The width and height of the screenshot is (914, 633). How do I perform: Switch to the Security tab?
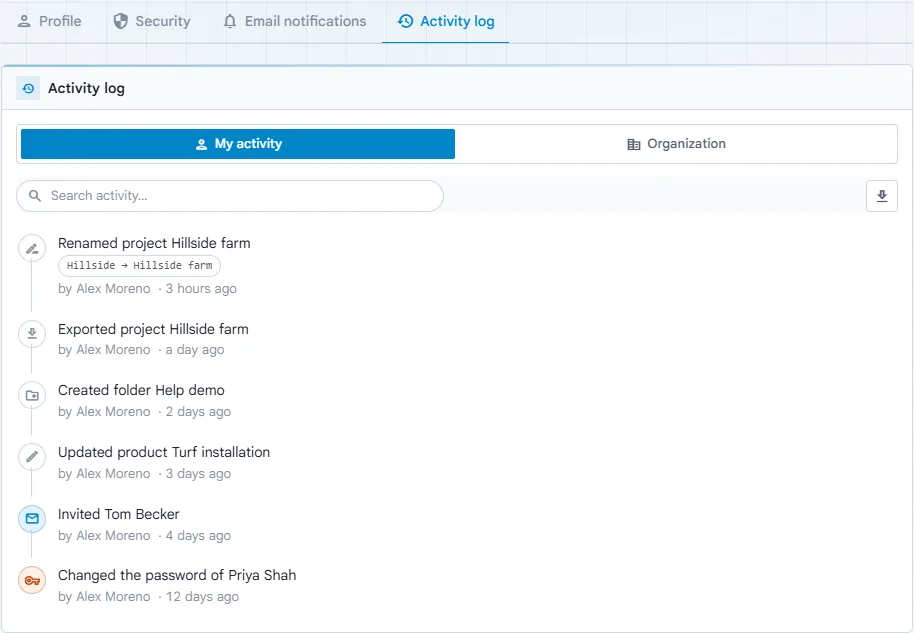click(x=152, y=22)
